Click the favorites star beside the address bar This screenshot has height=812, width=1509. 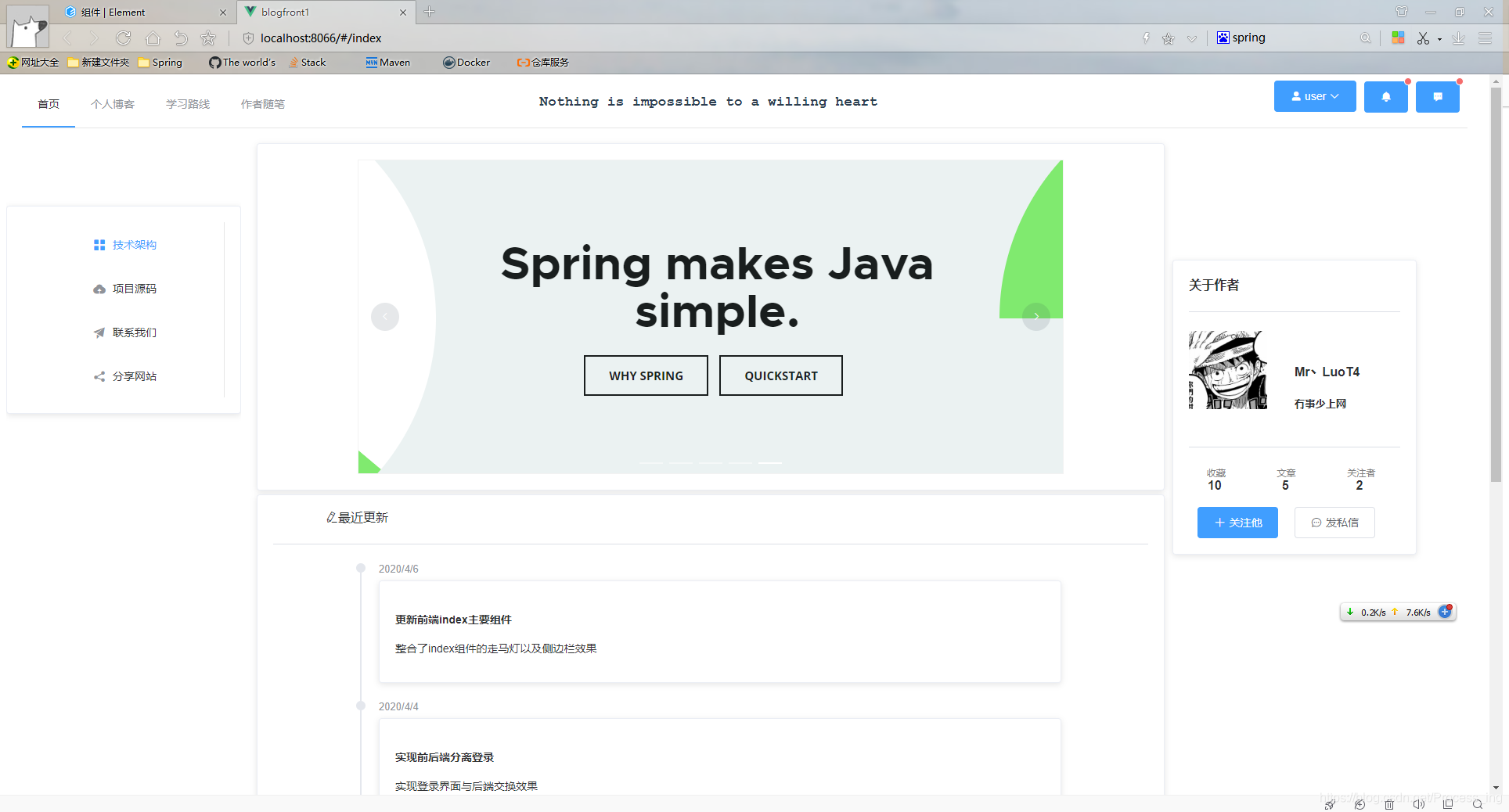pyautogui.click(x=208, y=38)
